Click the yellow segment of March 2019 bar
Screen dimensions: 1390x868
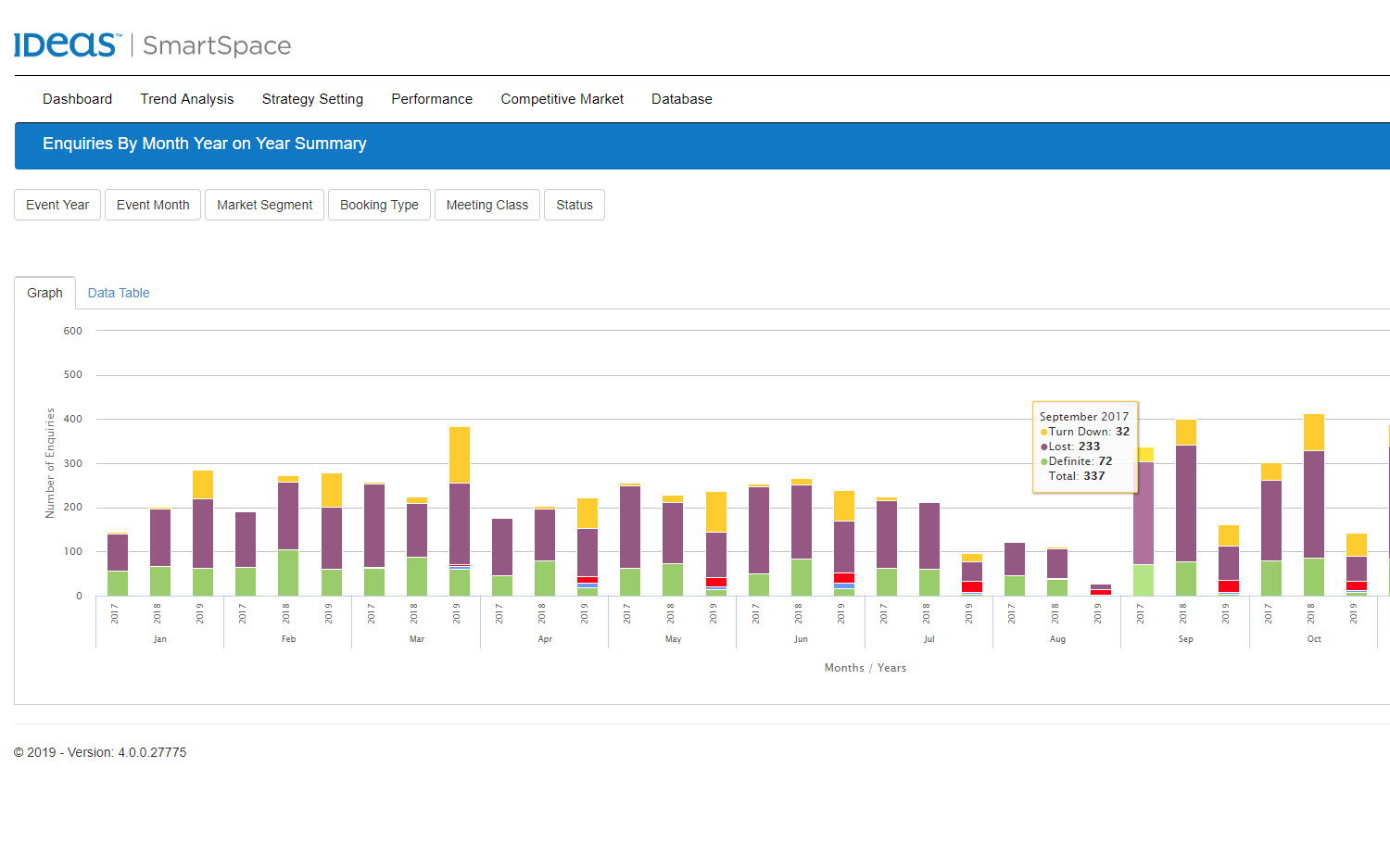click(x=460, y=455)
